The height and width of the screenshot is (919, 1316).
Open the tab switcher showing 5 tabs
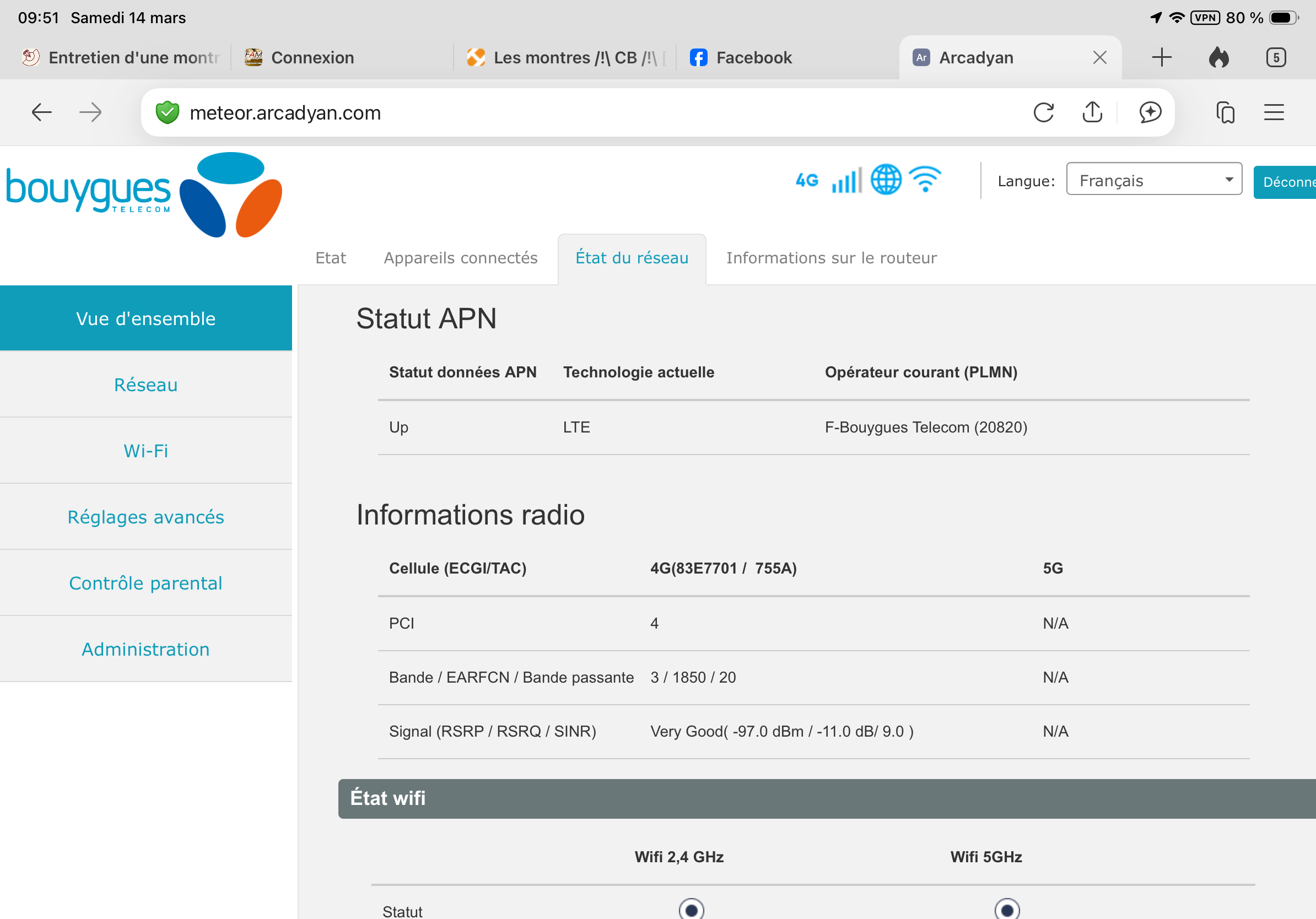pyautogui.click(x=1276, y=57)
